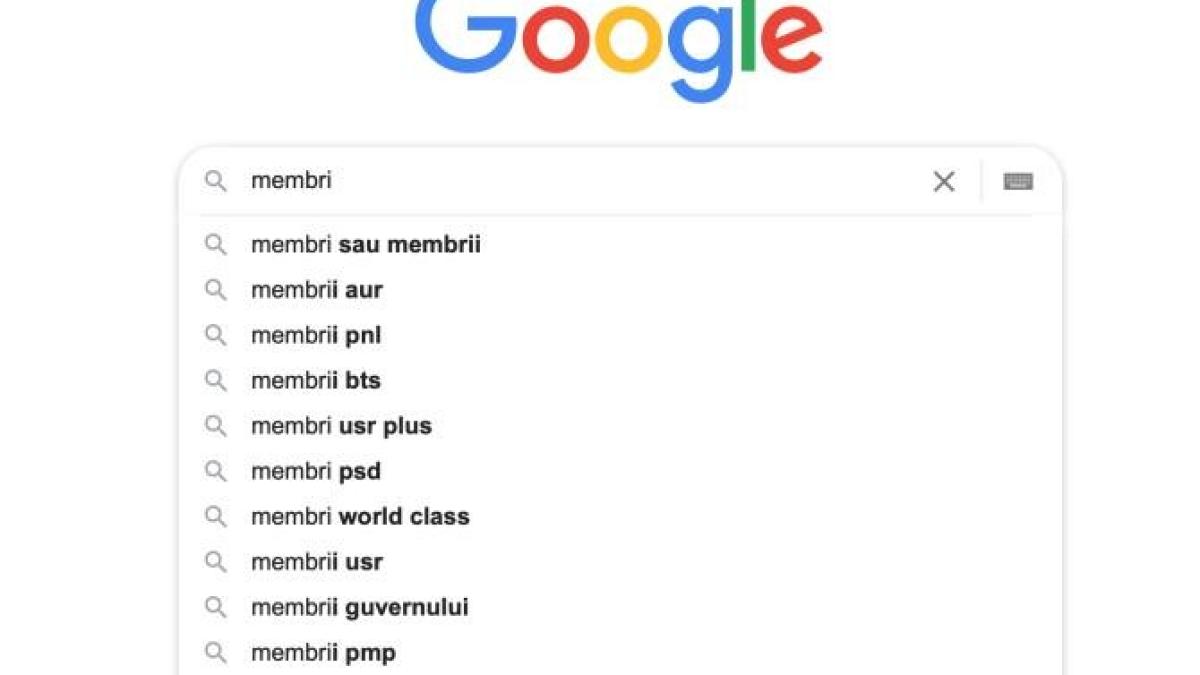Choose the "membri usr plus" suggestion
Image resolution: width=1200 pixels, height=675 pixels.
click(x=341, y=426)
